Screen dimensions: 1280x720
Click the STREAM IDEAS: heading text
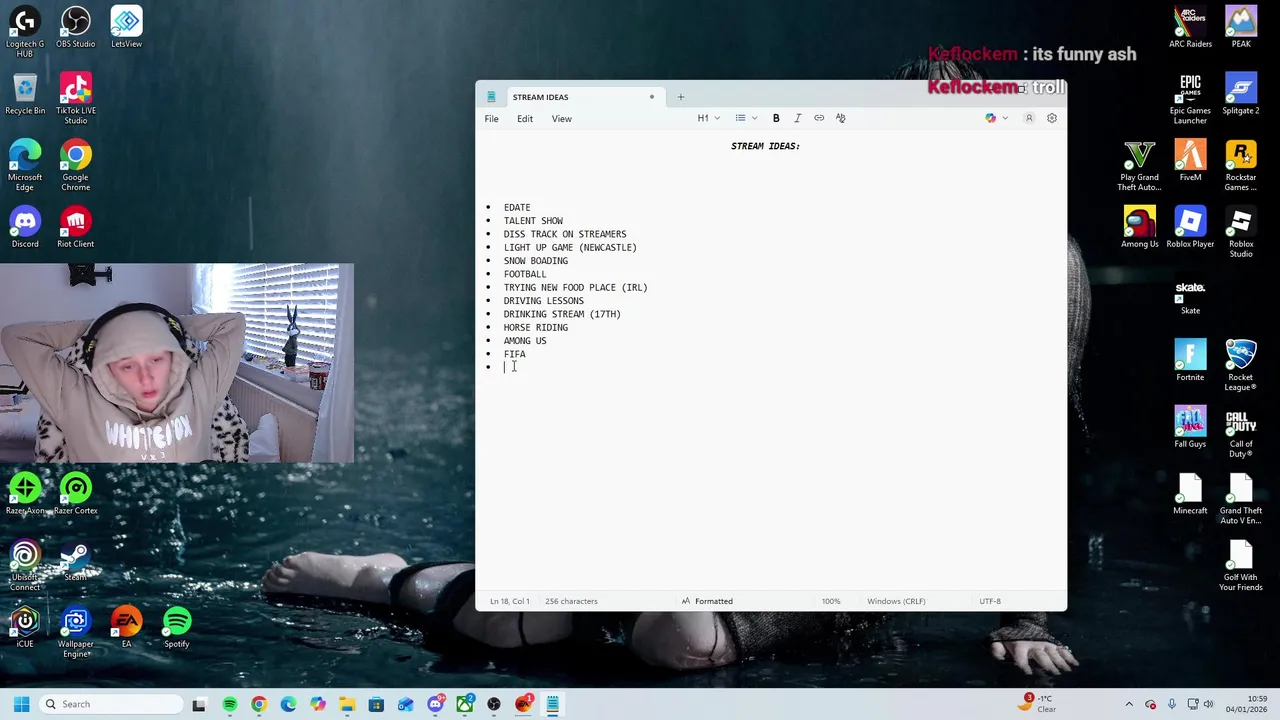click(765, 146)
